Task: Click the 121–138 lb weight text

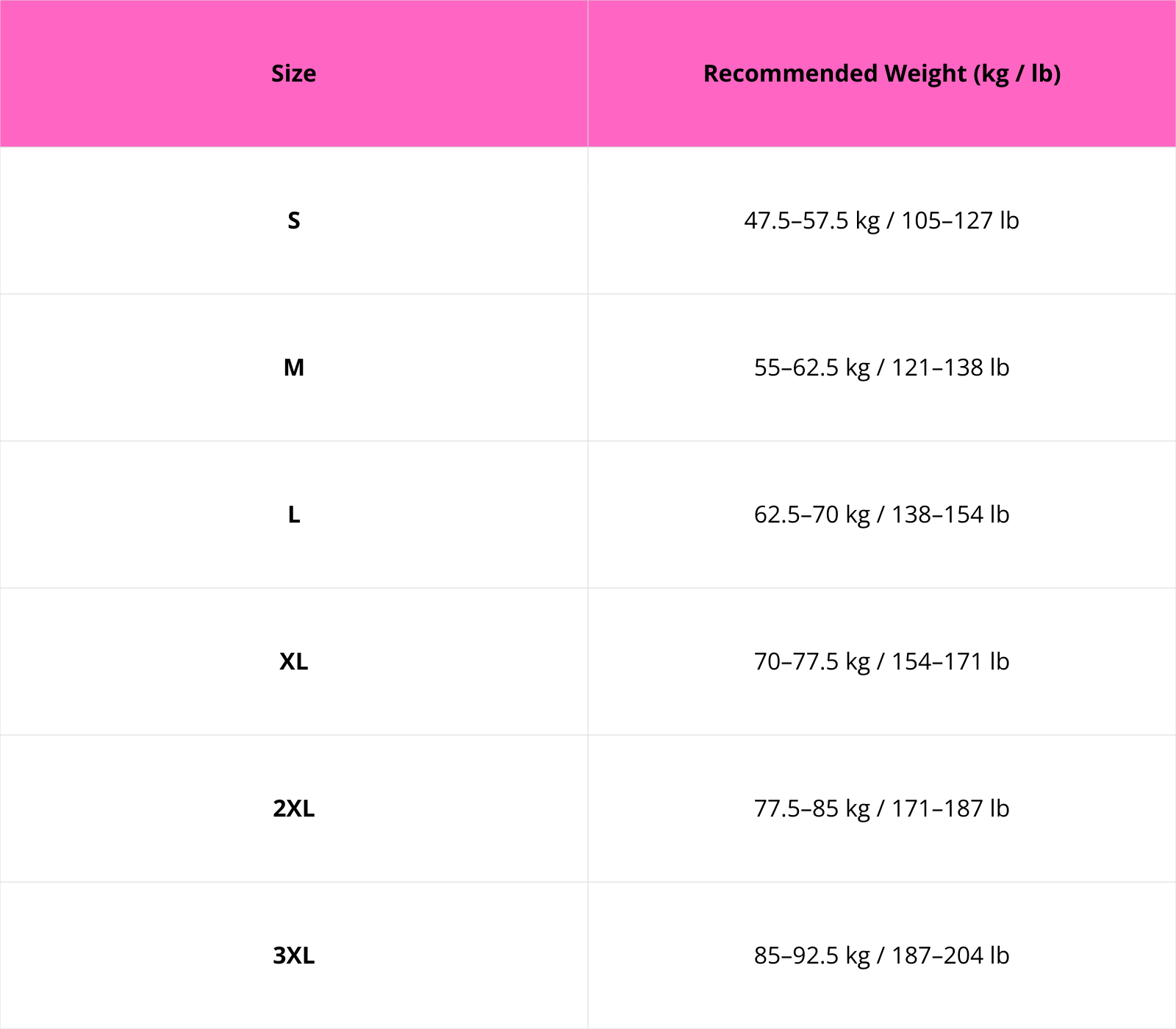Action: point(950,367)
